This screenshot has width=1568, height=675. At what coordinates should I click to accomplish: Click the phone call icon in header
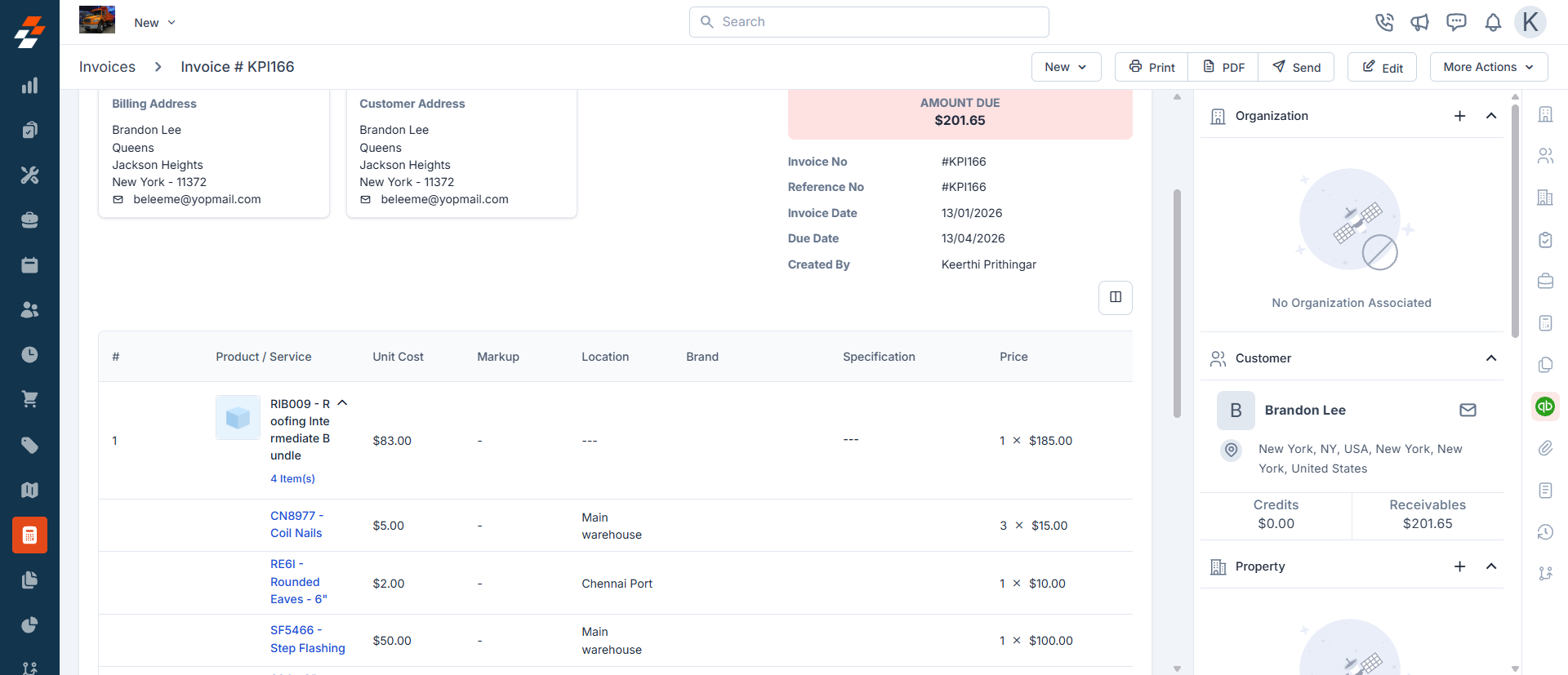1384,22
